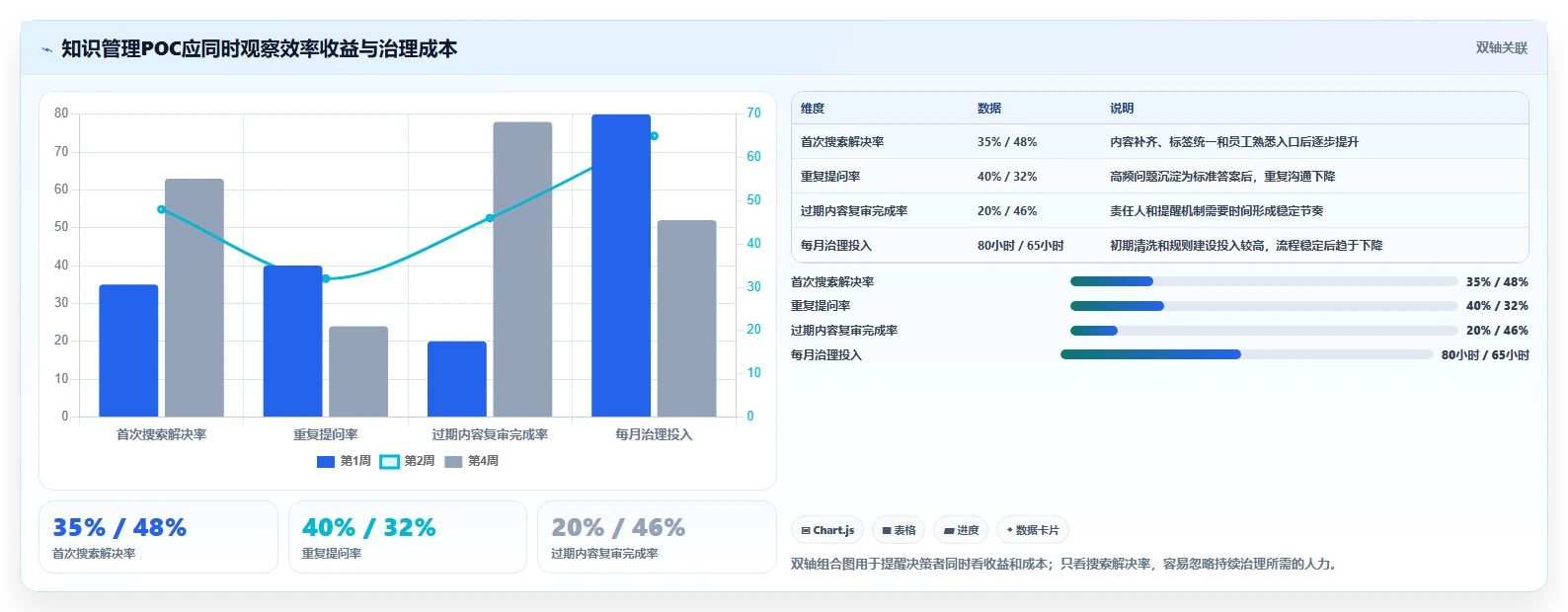Click the line point above 过期内容复审完成率
Screen dimensions: 1568x612
coord(490,218)
